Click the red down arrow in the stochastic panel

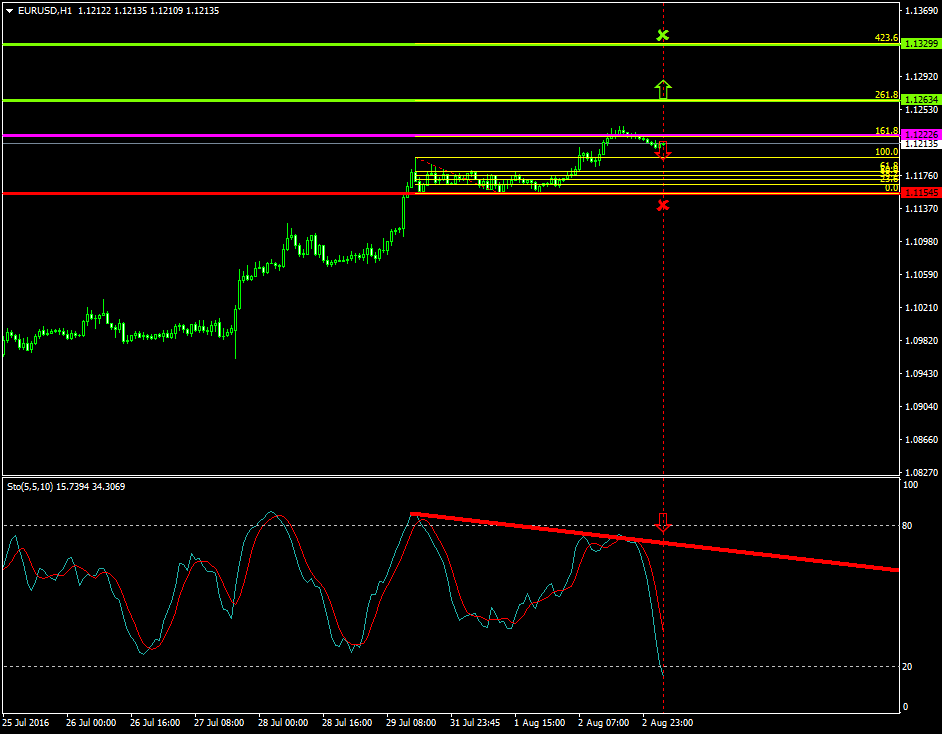click(x=662, y=522)
